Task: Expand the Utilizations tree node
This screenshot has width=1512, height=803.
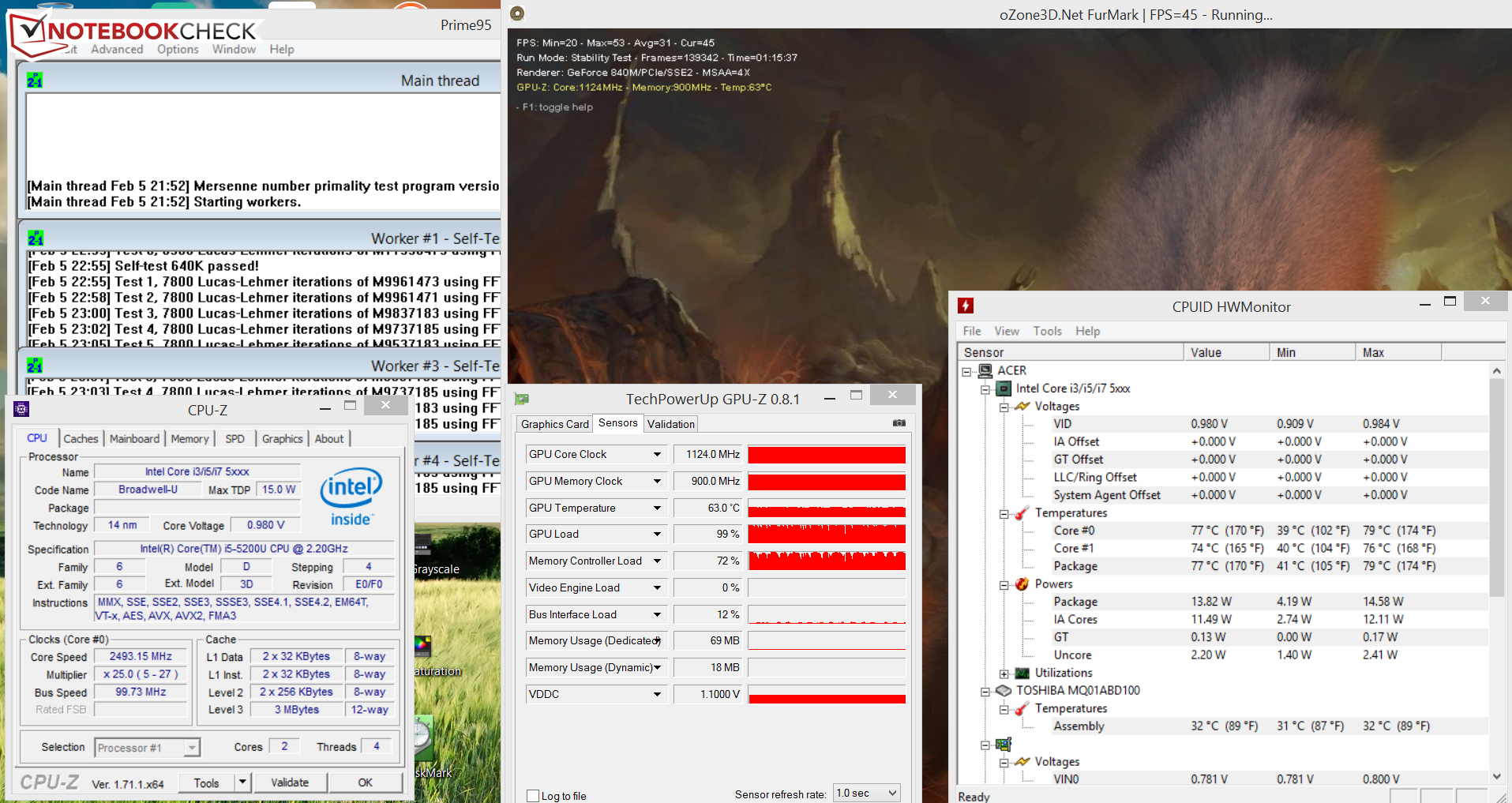Action: (1004, 674)
